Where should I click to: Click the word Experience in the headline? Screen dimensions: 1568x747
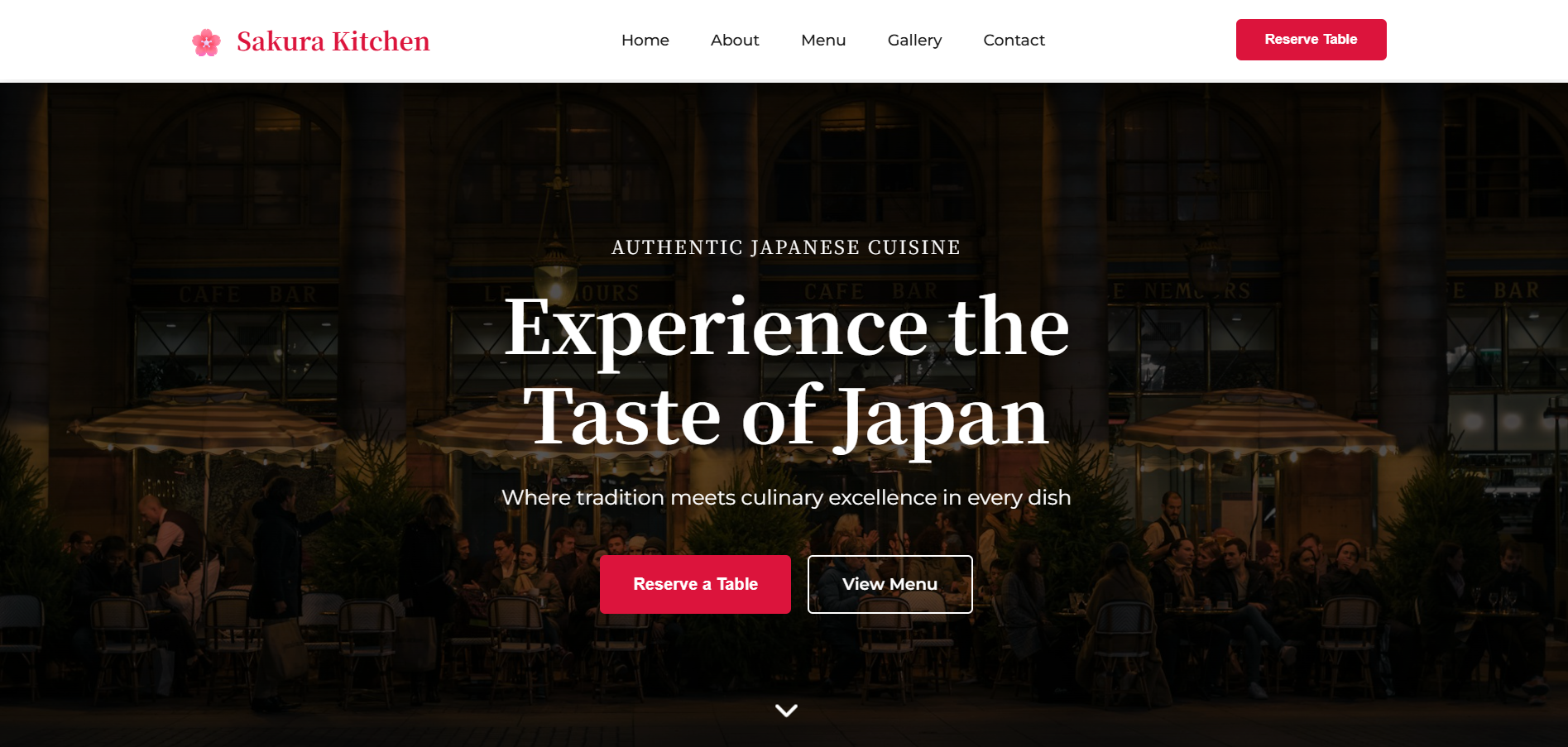click(717, 329)
